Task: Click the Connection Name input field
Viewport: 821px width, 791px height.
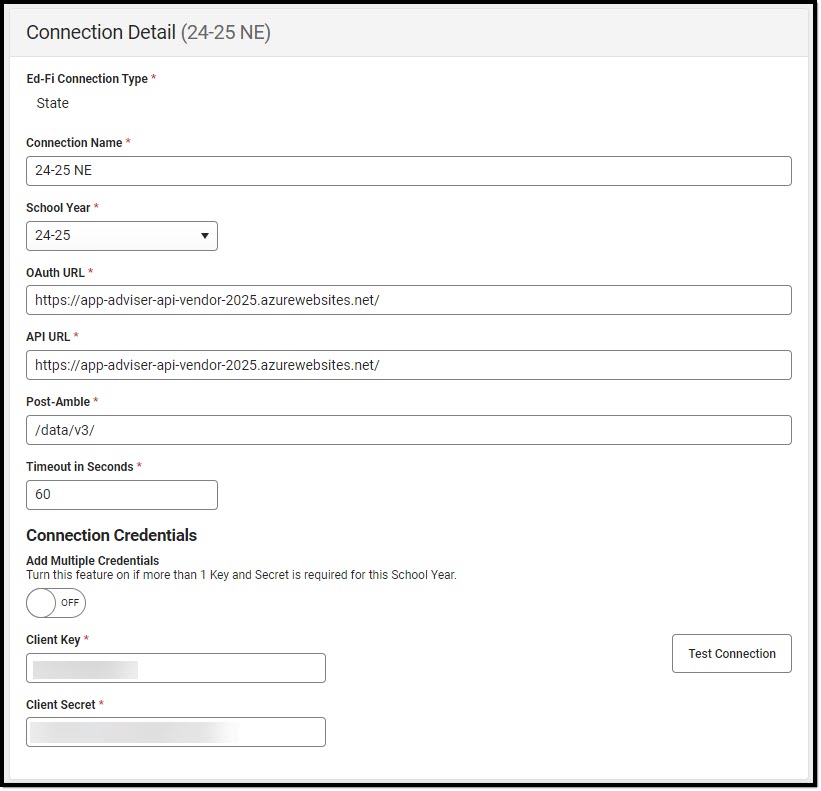Action: click(x=408, y=171)
